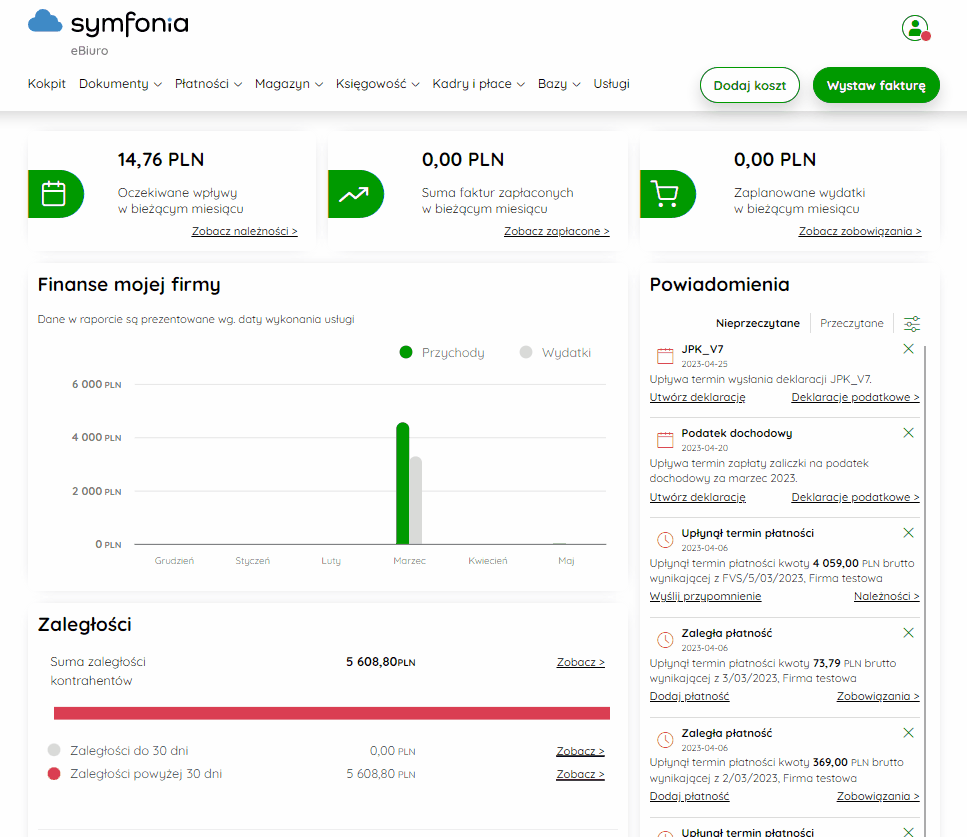Viewport: 967px width, 837px height.
Task: Click the Dodaj koszt button
Action: click(x=749, y=85)
